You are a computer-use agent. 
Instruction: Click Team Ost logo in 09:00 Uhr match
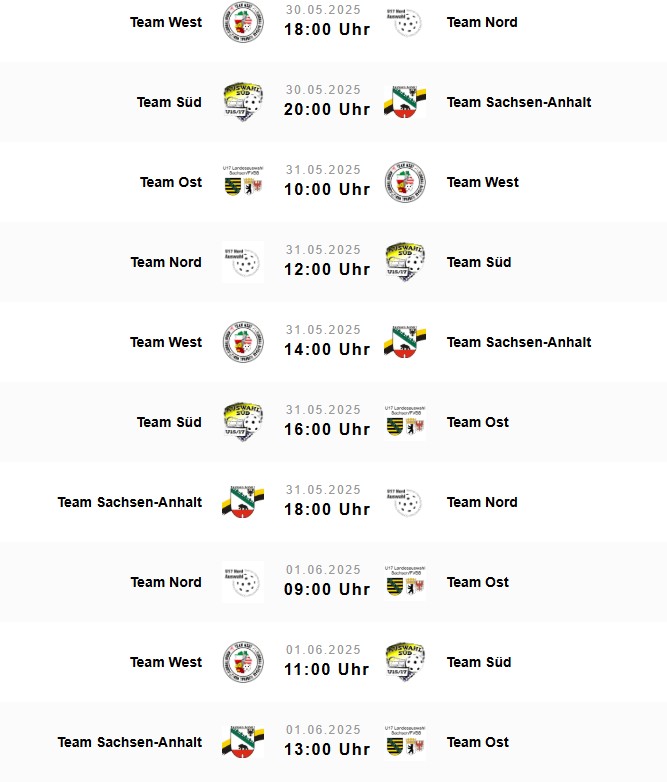click(405, 582)
